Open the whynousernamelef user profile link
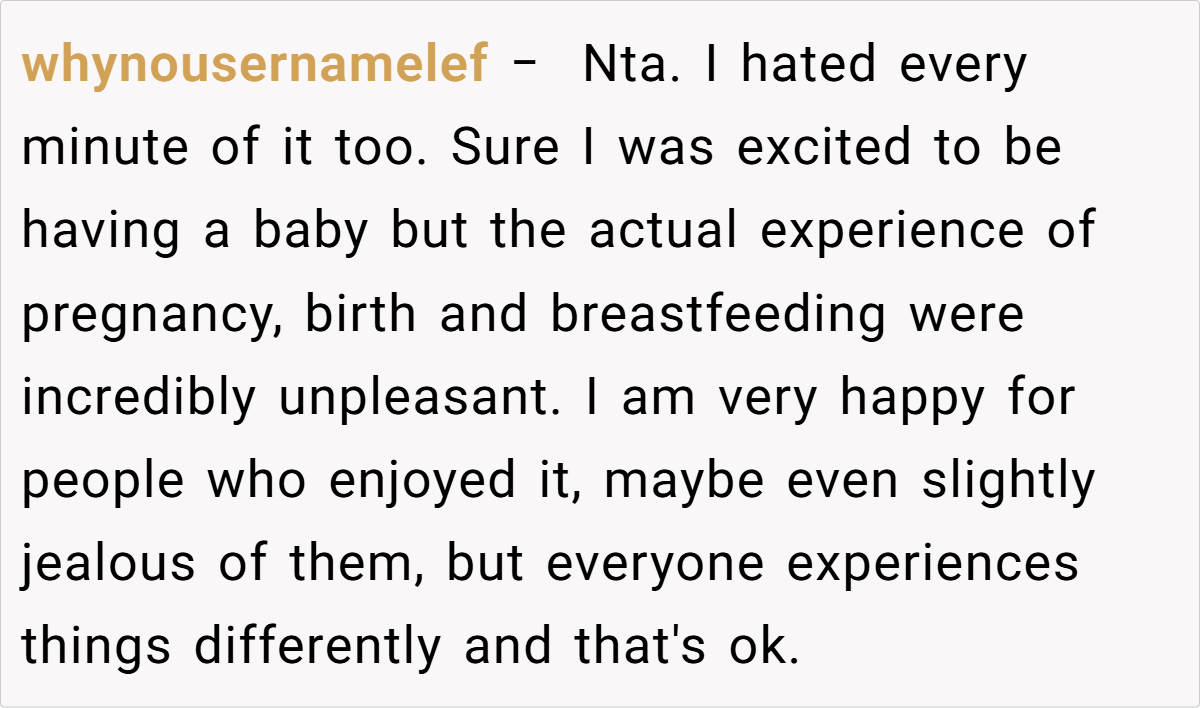Viewport: 1200px width, 708px height. coord(255,66)
